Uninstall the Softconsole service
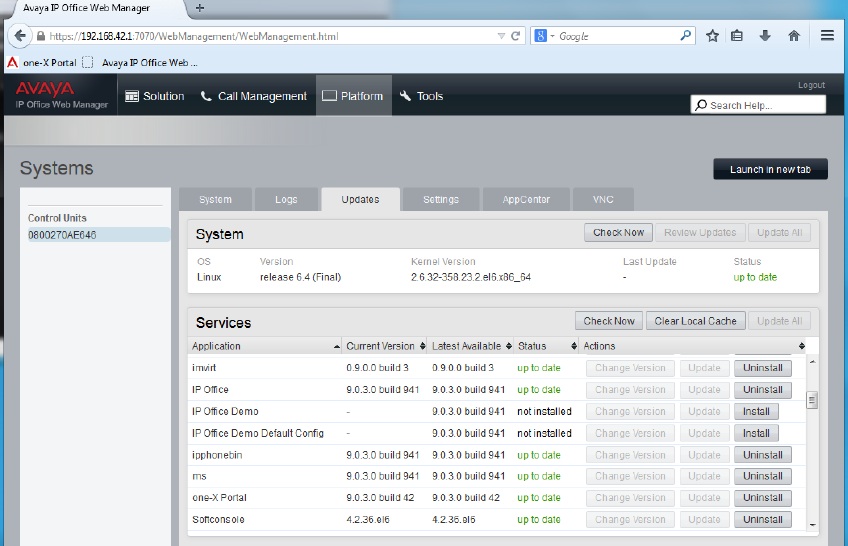 pos(763,520)
